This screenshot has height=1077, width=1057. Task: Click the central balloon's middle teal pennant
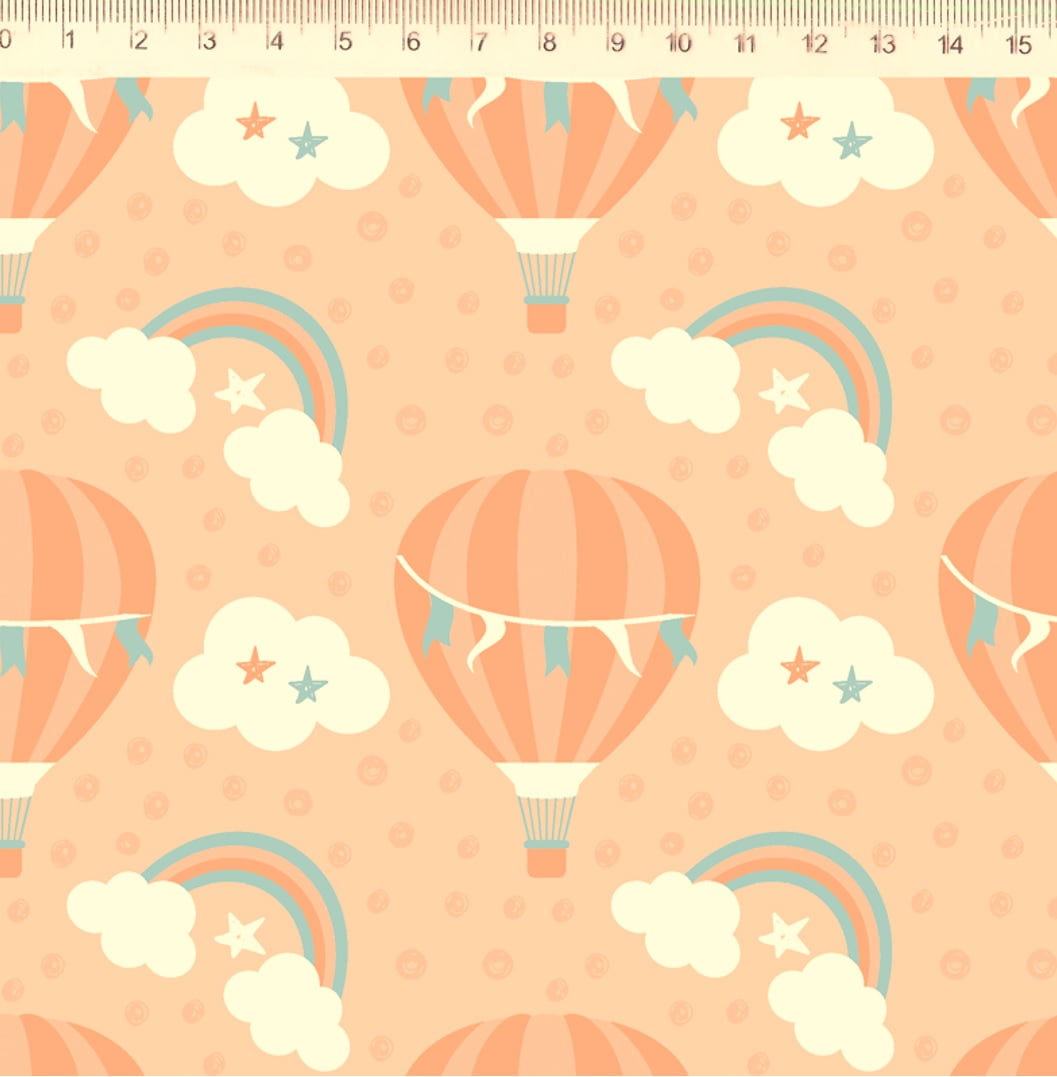pos(557,650)
